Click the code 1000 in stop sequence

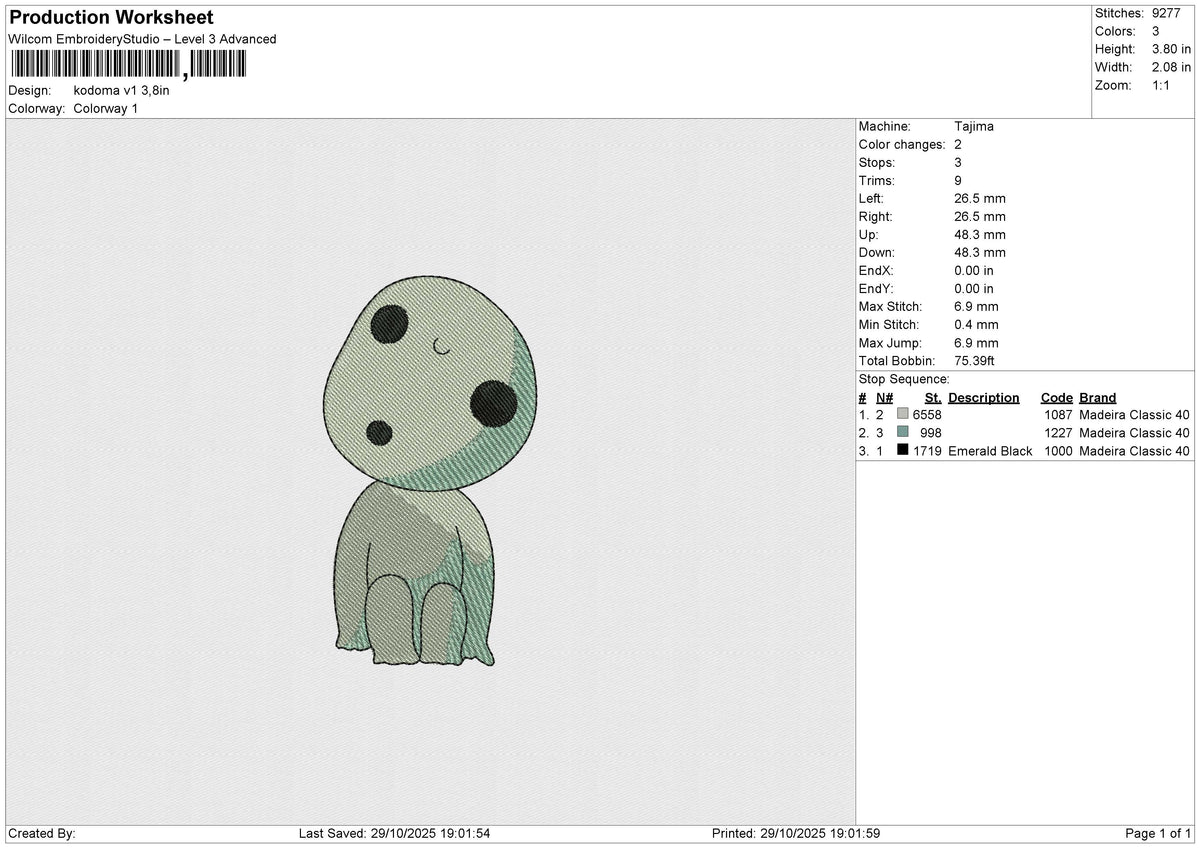coord(1058,451)
